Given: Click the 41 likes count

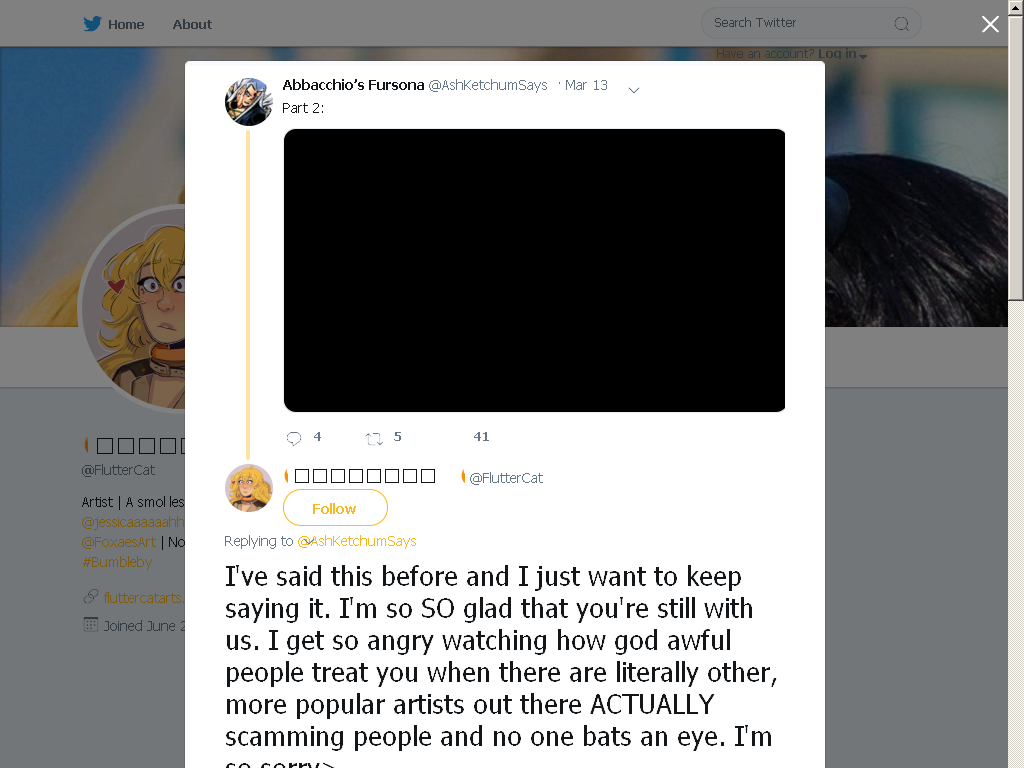Looking at the screenshot, I should coord(481,437).
